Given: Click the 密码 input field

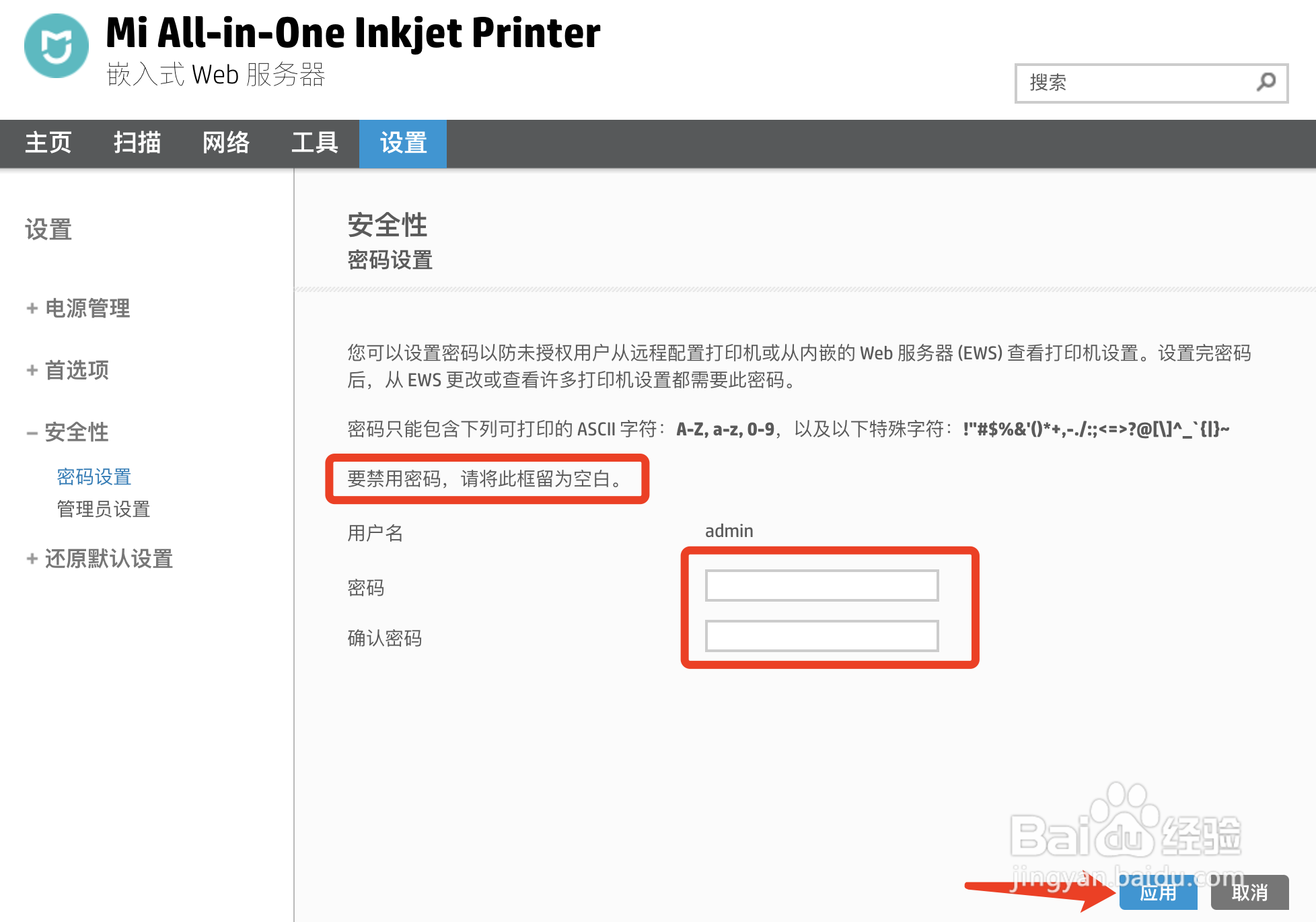Looking at the screenshot, I should (x=821, y=586).
